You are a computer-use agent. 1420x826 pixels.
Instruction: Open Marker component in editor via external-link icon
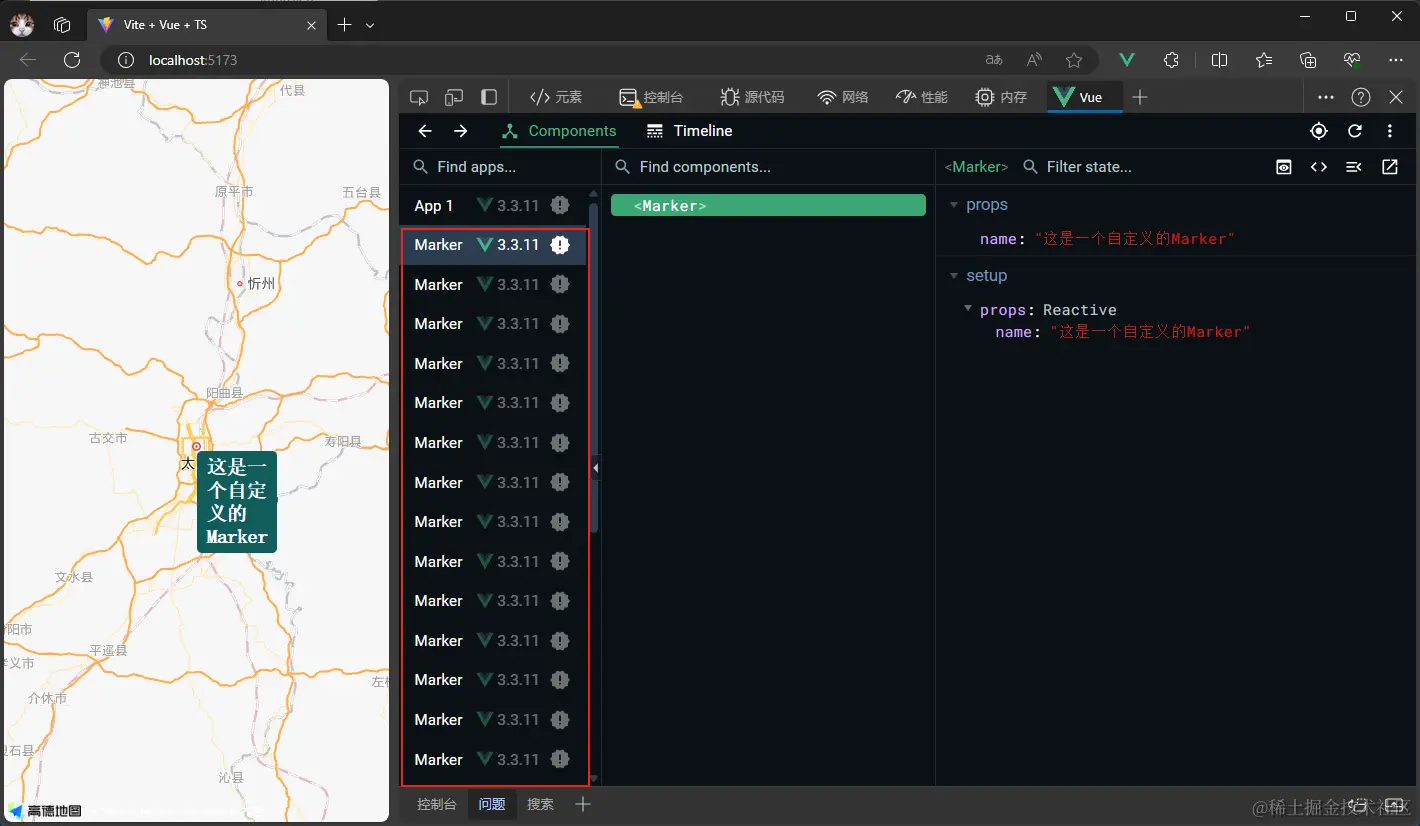coord(1390,167)
